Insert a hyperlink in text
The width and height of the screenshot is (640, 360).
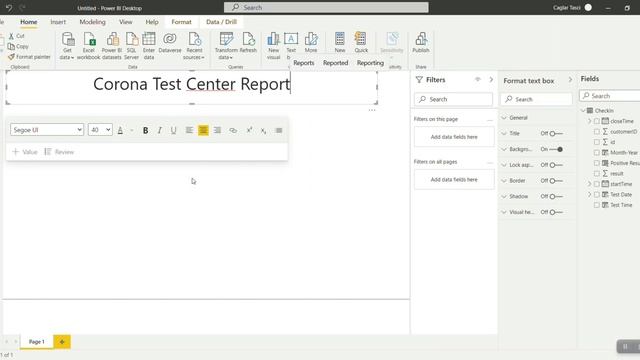(x=233, y=130)
